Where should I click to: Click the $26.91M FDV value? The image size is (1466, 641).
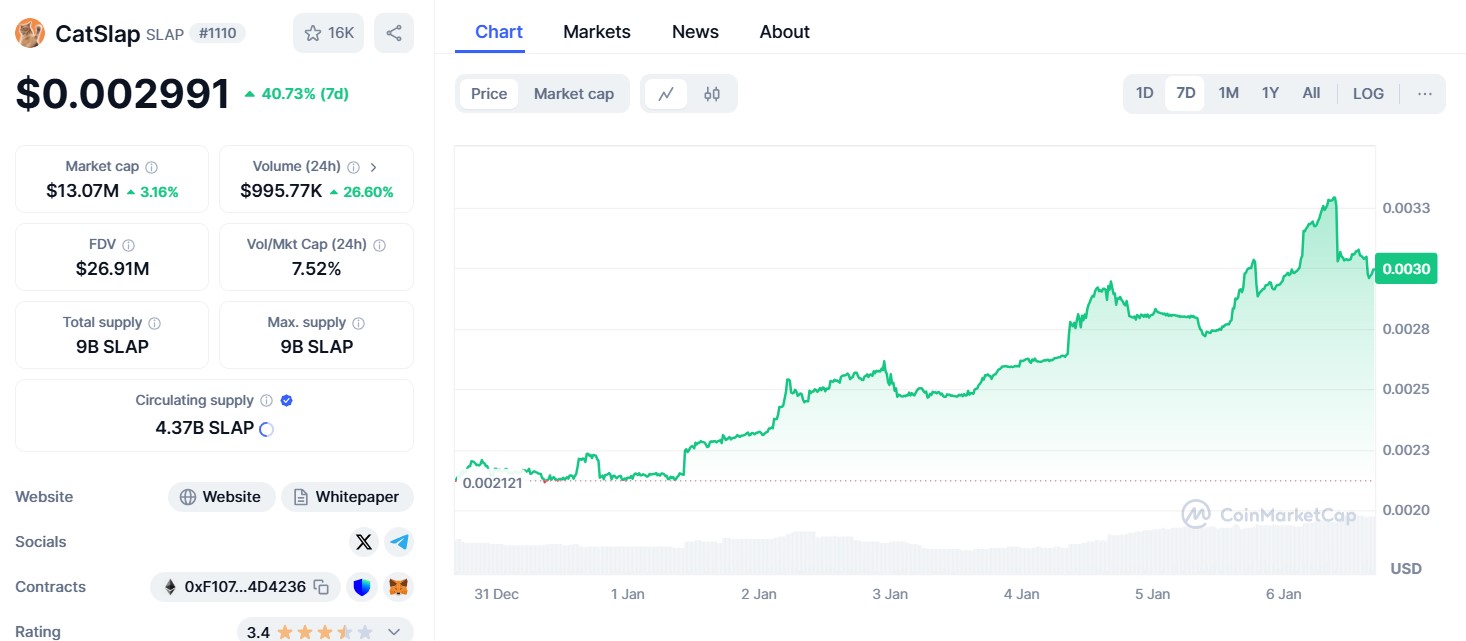[112, 269]
